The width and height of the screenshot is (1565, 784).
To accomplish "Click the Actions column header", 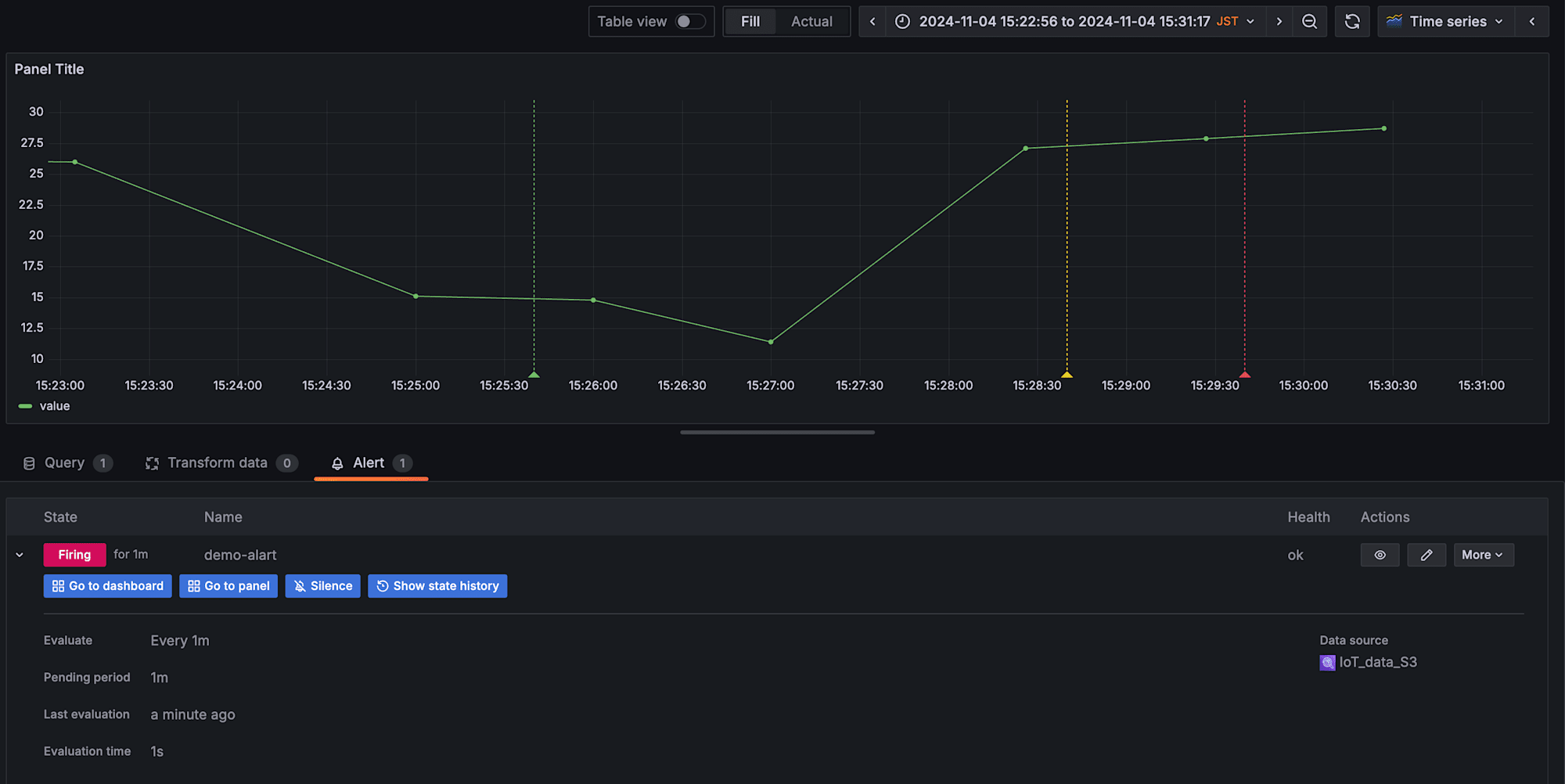I will click(x=1384, y=517).
